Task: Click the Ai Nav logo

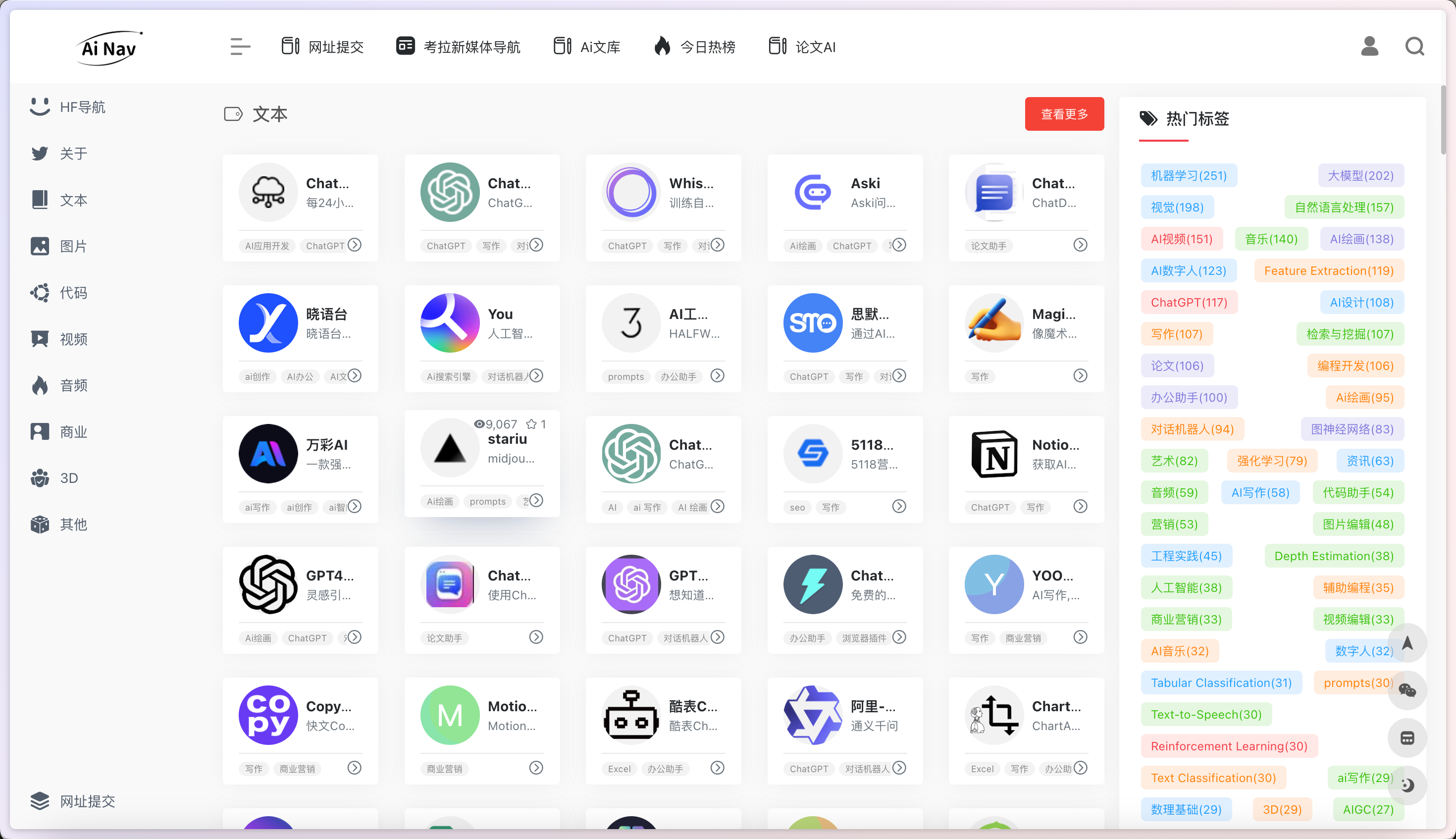Action: pos(109,47)
